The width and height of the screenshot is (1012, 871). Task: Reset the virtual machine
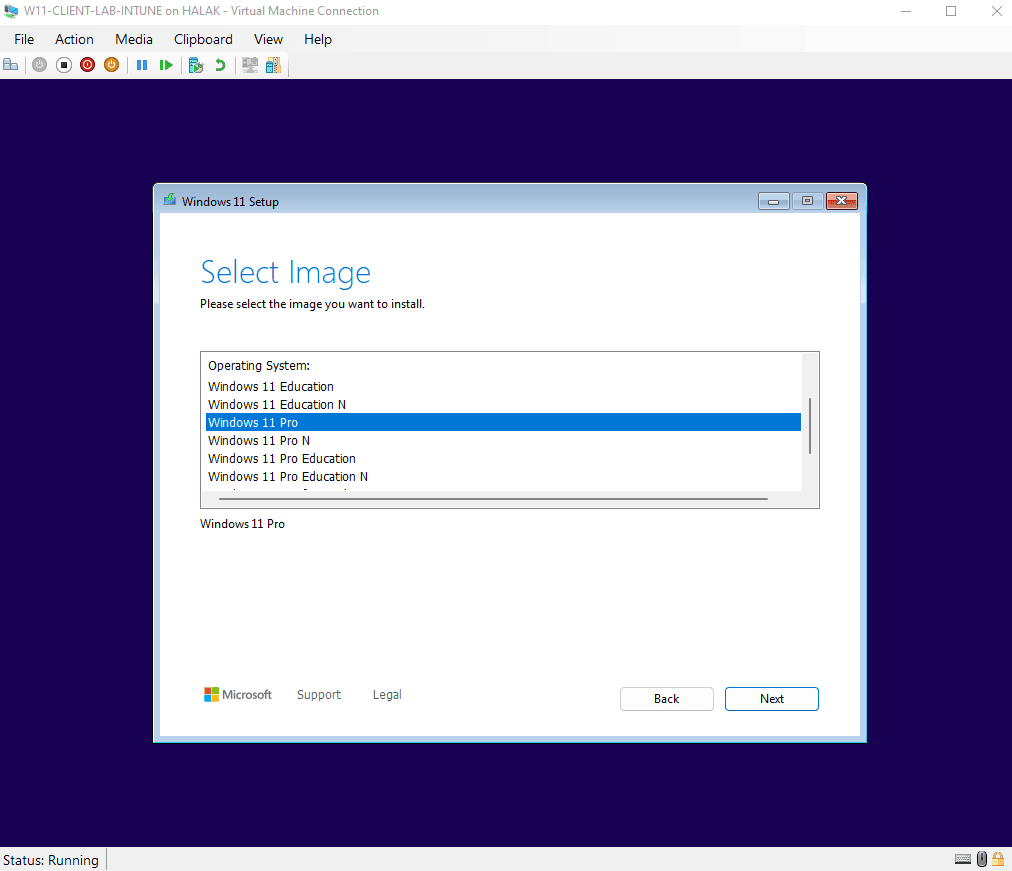tap(166, 64)
